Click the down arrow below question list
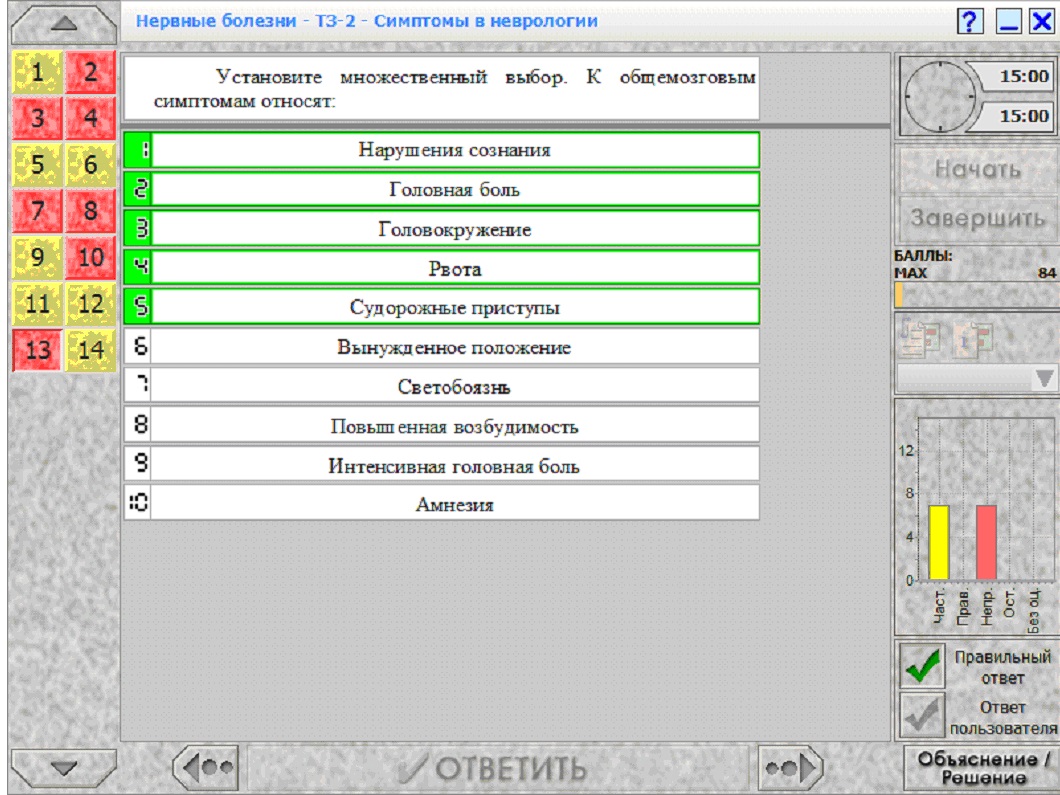The width and height of the screenshot is (1060, 795). [64, 768]
